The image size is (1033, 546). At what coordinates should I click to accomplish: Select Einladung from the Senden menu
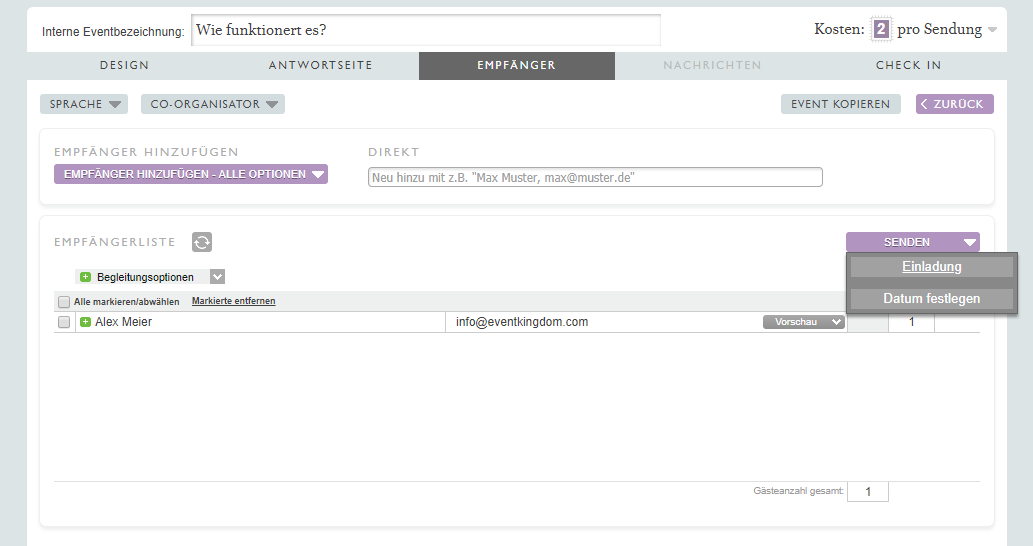[931, 267]
